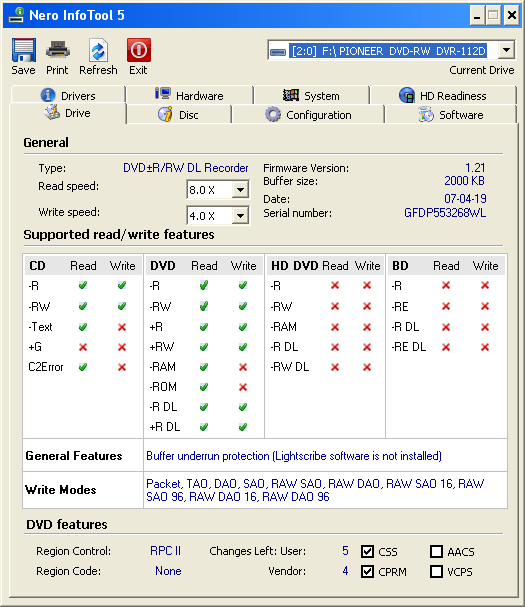The height and width of the screenshot is (607, 525).
Task: Click the Nero InfoTool title bar icon
Action: [17, 15]
